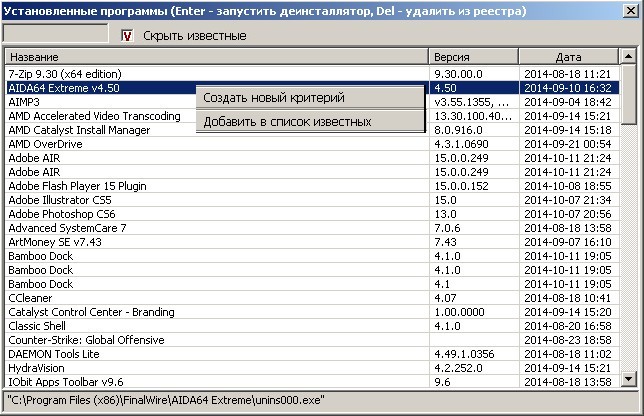Close the 'Установленные программы' window
644x416 pixels.
click(x=630, y=10)
